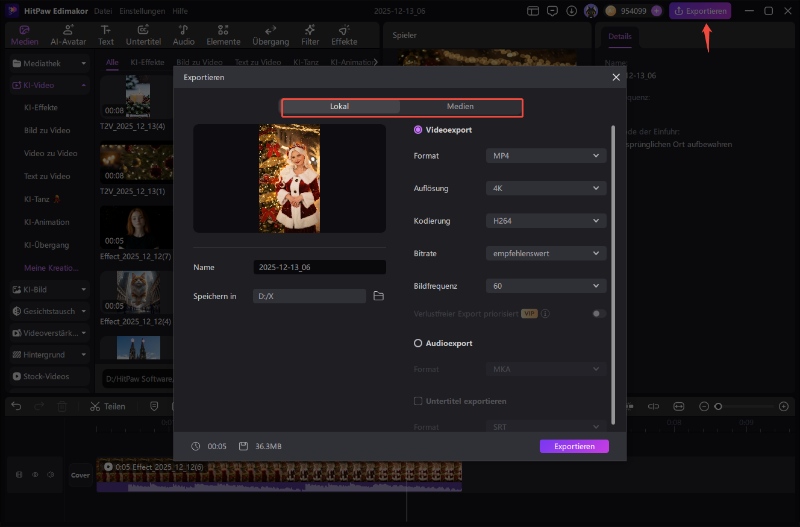This screenshot has height=527, width=800.
Task: Open the Hilfe menu
Action: 180,11
